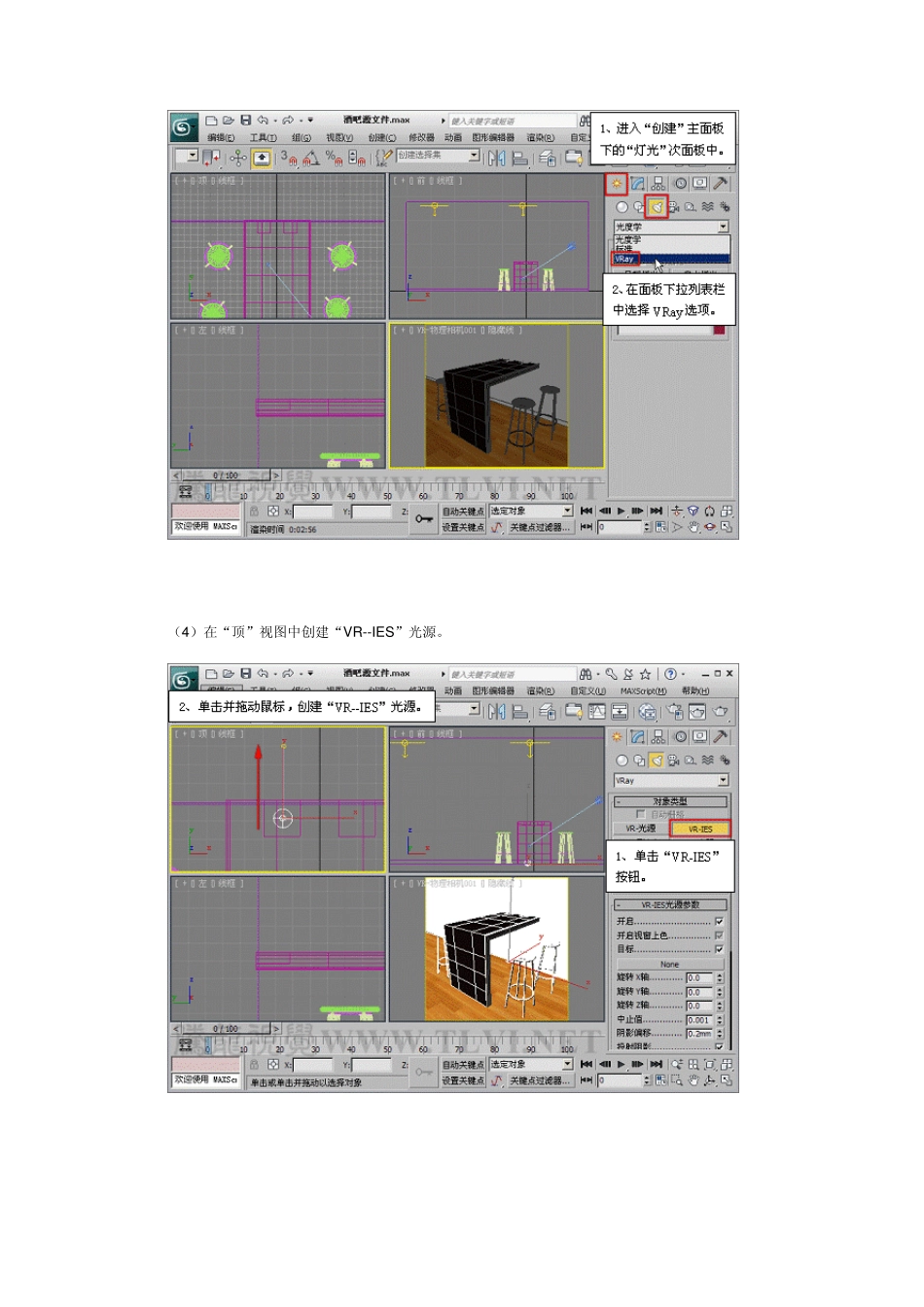This screenshot has width=924, height=1307.
Task: Open the Hierarchy panel tab in the lower screenshot
Action: click(658, 737)
